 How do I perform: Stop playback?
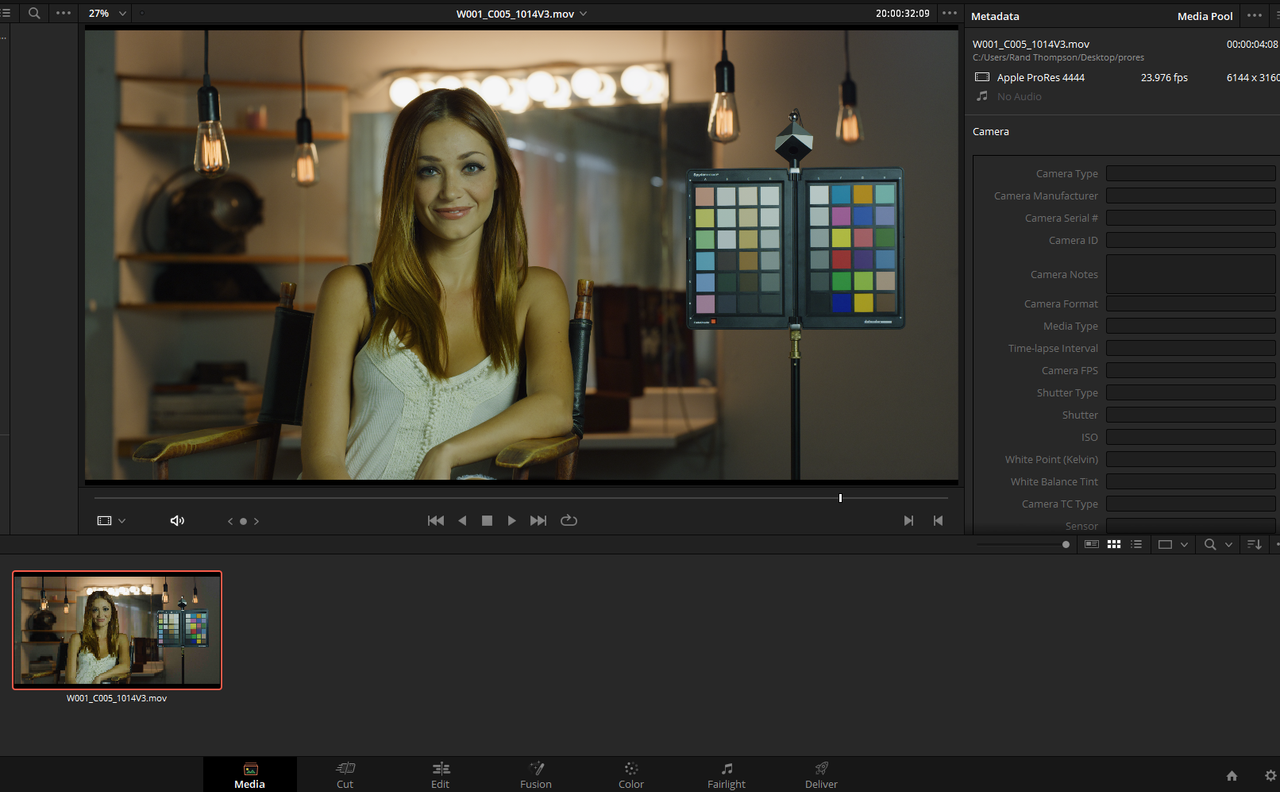[x=487, y=521]
